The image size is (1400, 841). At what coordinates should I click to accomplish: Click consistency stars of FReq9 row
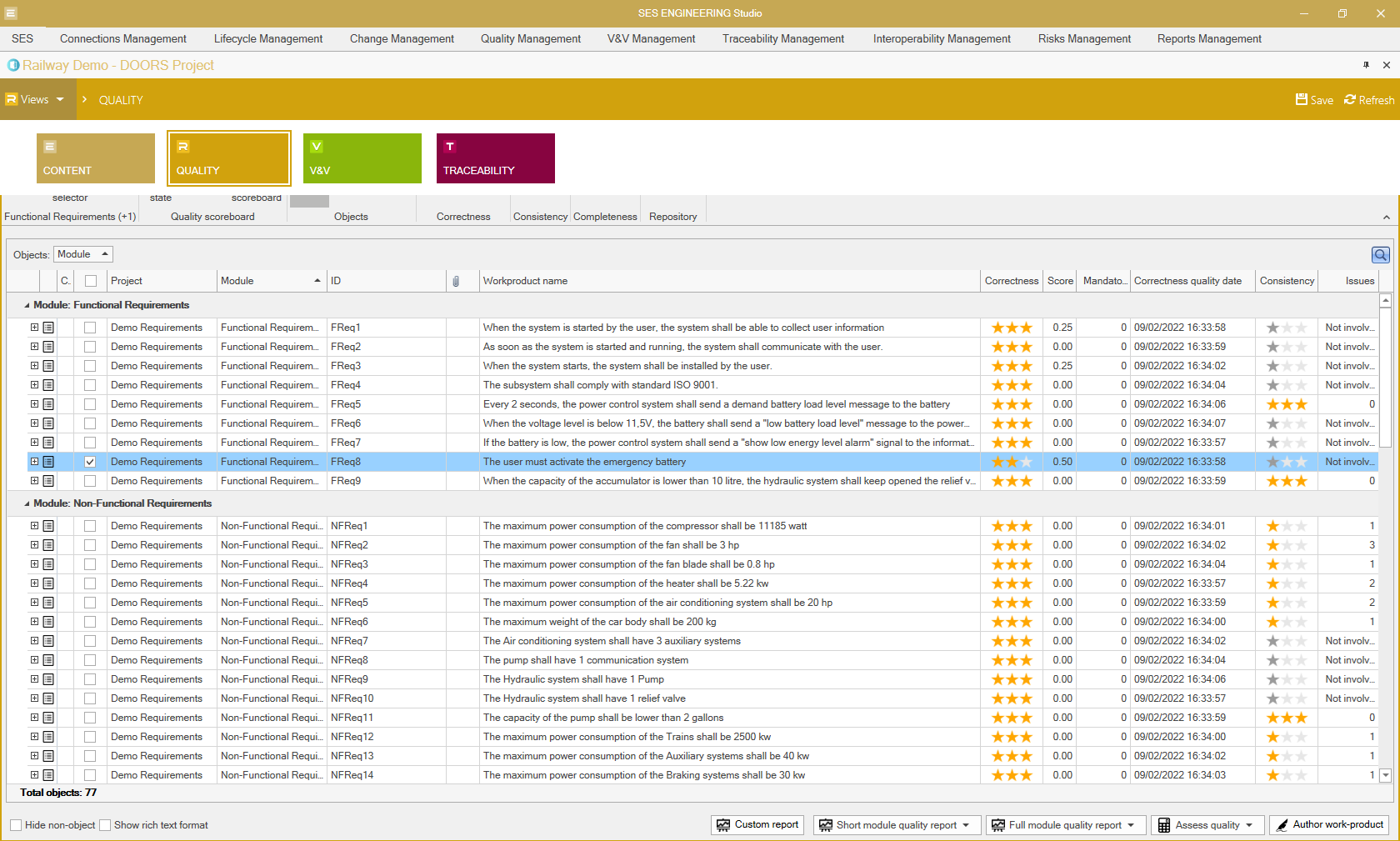click(1287, 481)
